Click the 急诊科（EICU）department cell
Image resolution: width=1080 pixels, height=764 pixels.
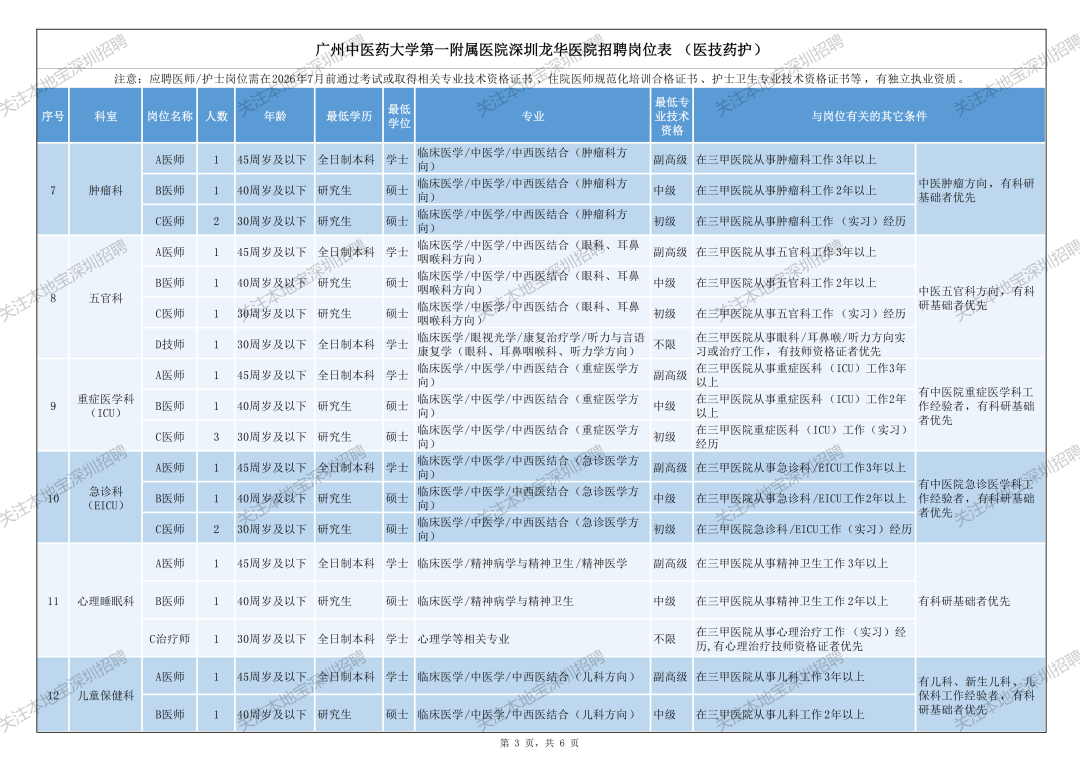tap(105, 498)
